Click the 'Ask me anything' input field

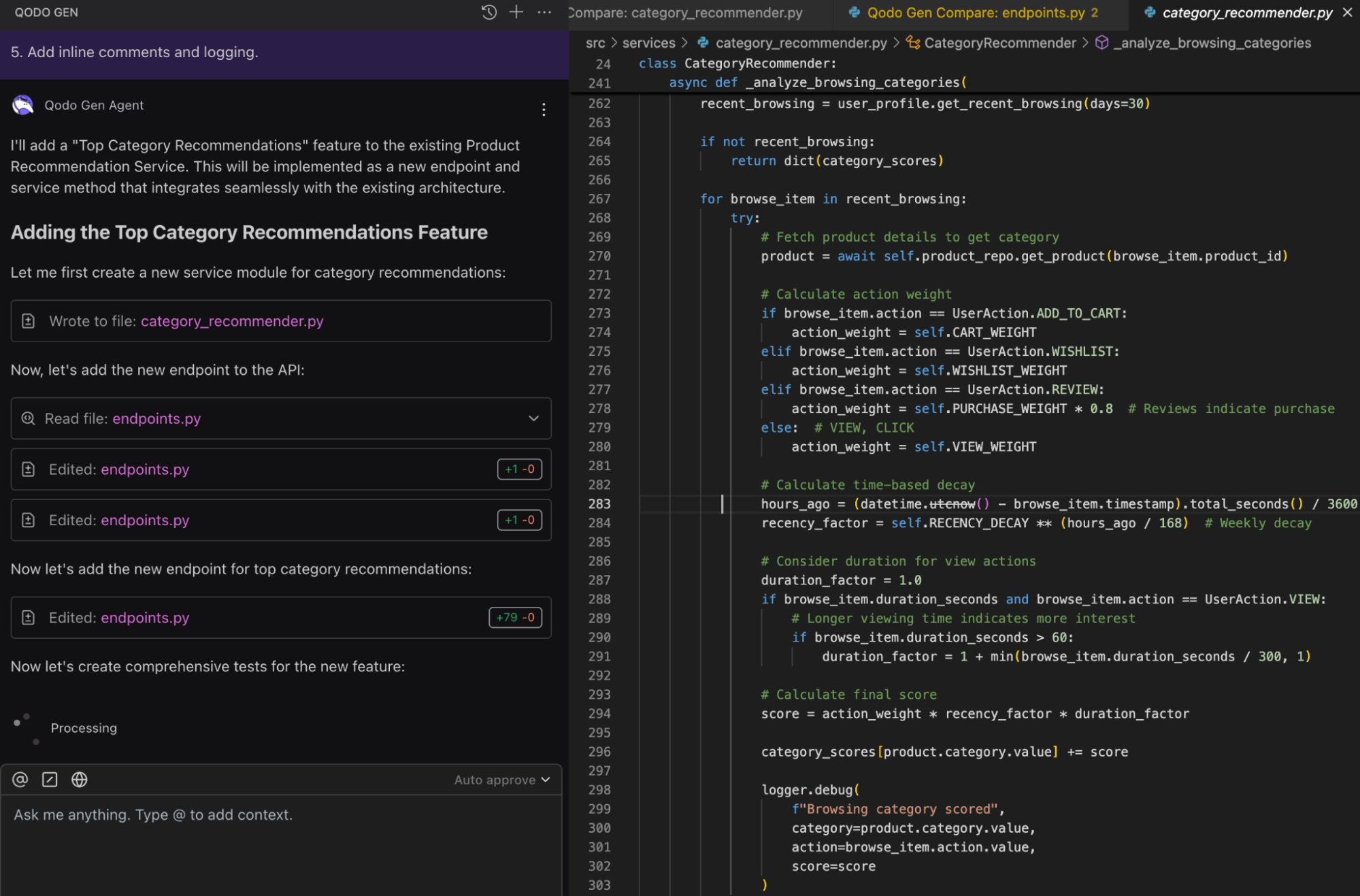(272, 814)
